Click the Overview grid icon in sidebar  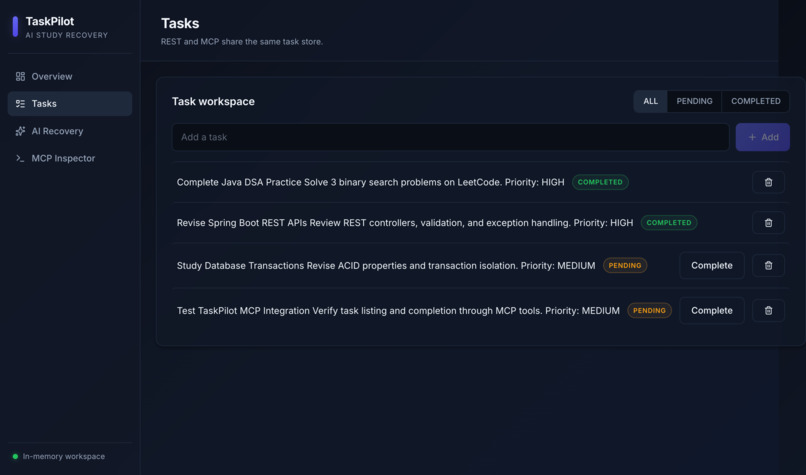[20, 77]
